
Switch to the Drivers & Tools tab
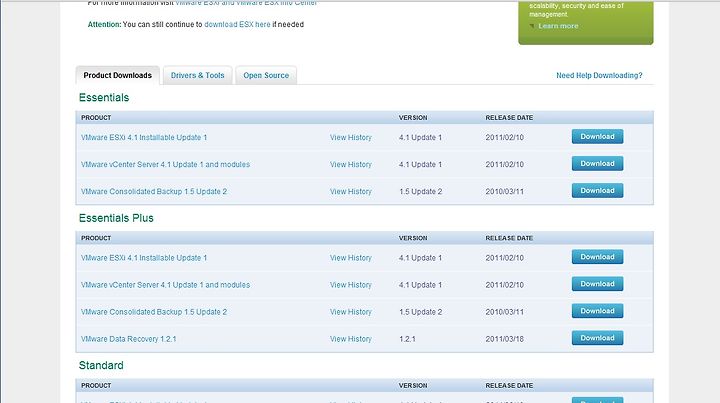point(197,75)
